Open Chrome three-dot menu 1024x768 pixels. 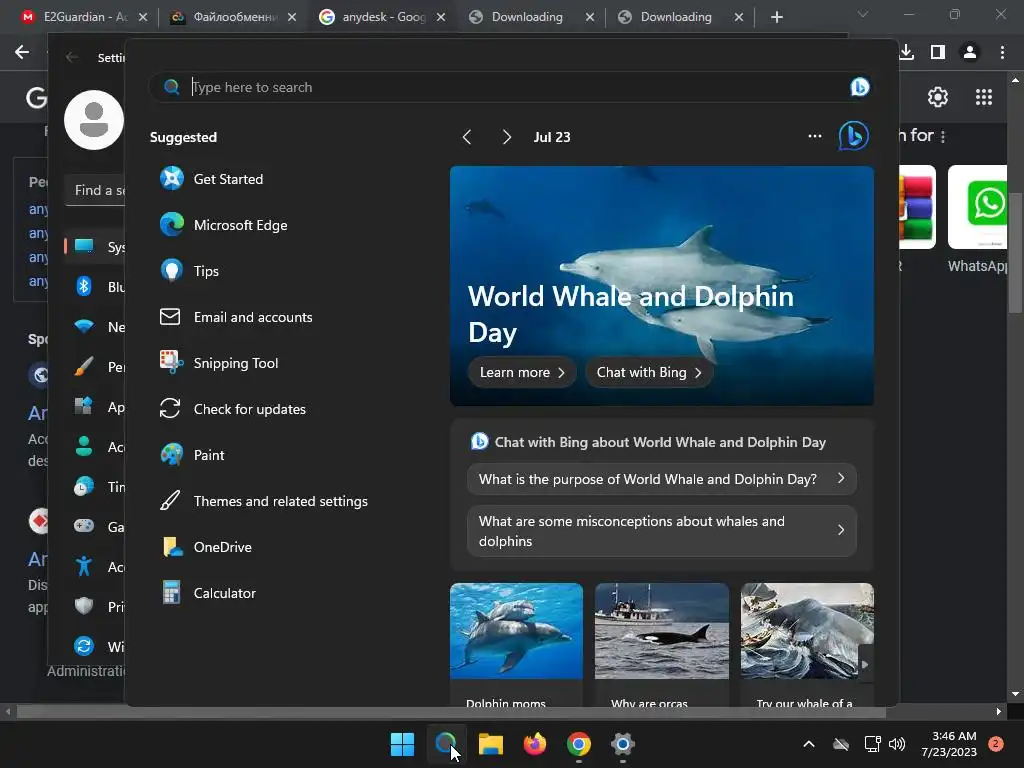click(x=1002, y=52)
